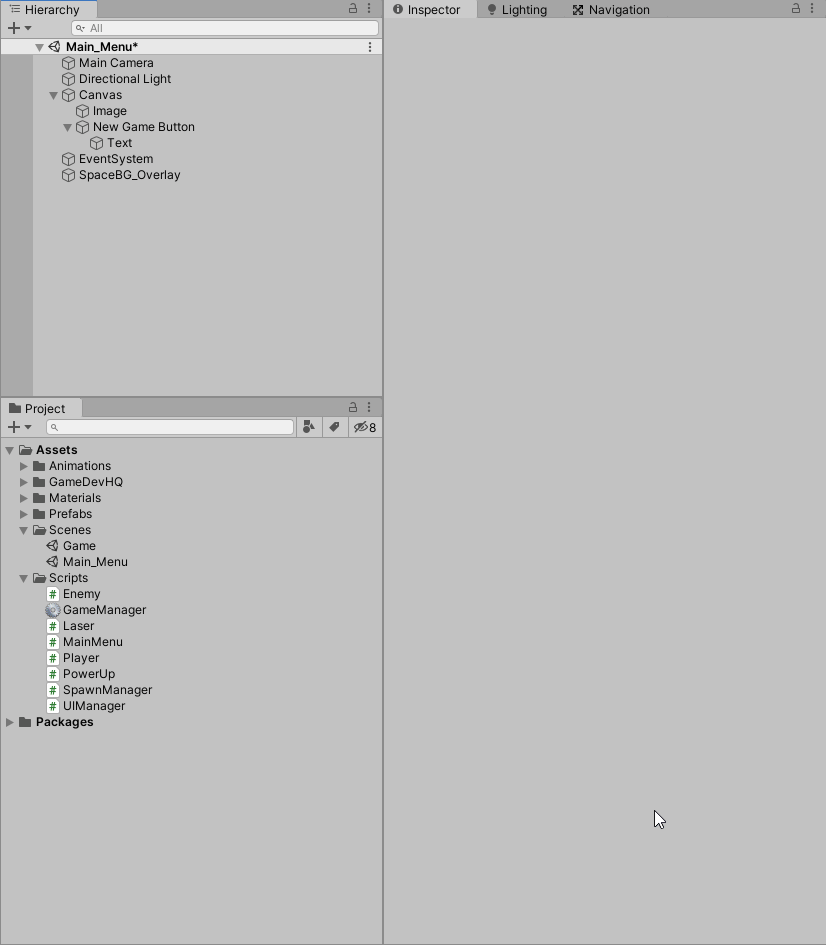
Task: Click the Game scene asset icon
Action: pos(53,546)
